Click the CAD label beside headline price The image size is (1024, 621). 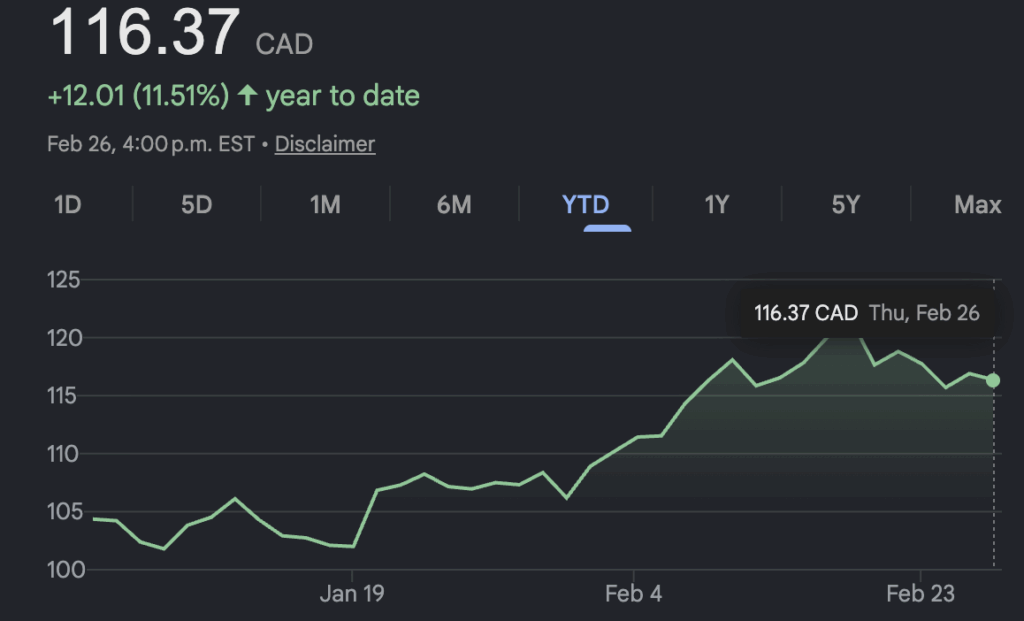285,45
